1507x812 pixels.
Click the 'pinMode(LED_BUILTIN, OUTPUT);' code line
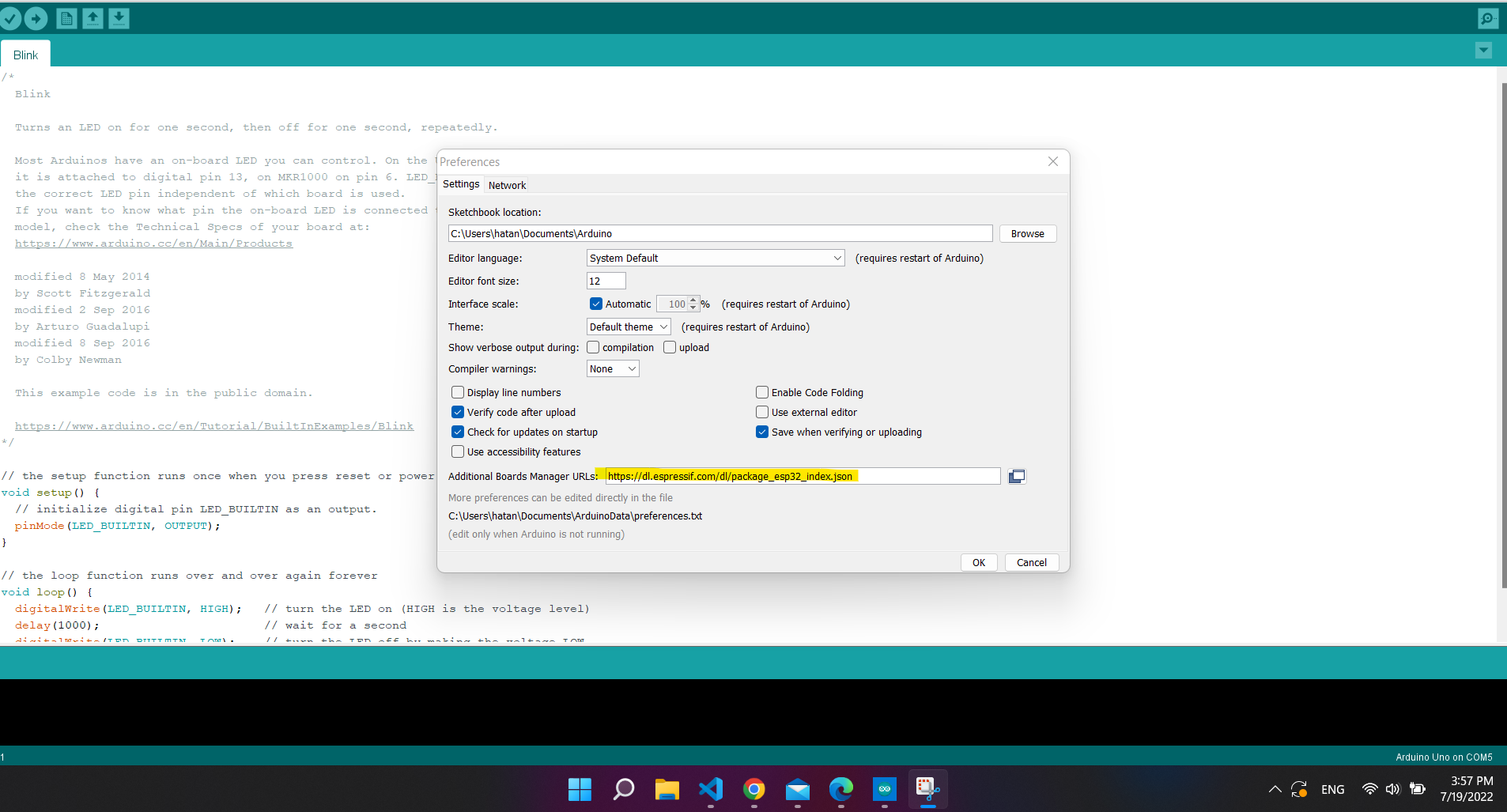pyautogui.click(x=117, y=526)
